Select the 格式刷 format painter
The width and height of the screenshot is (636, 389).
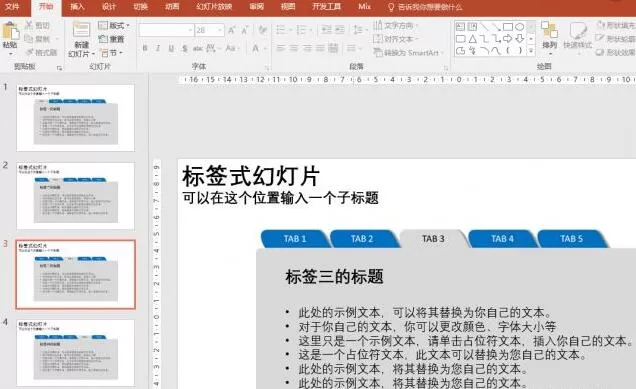(x=41, y=52)
